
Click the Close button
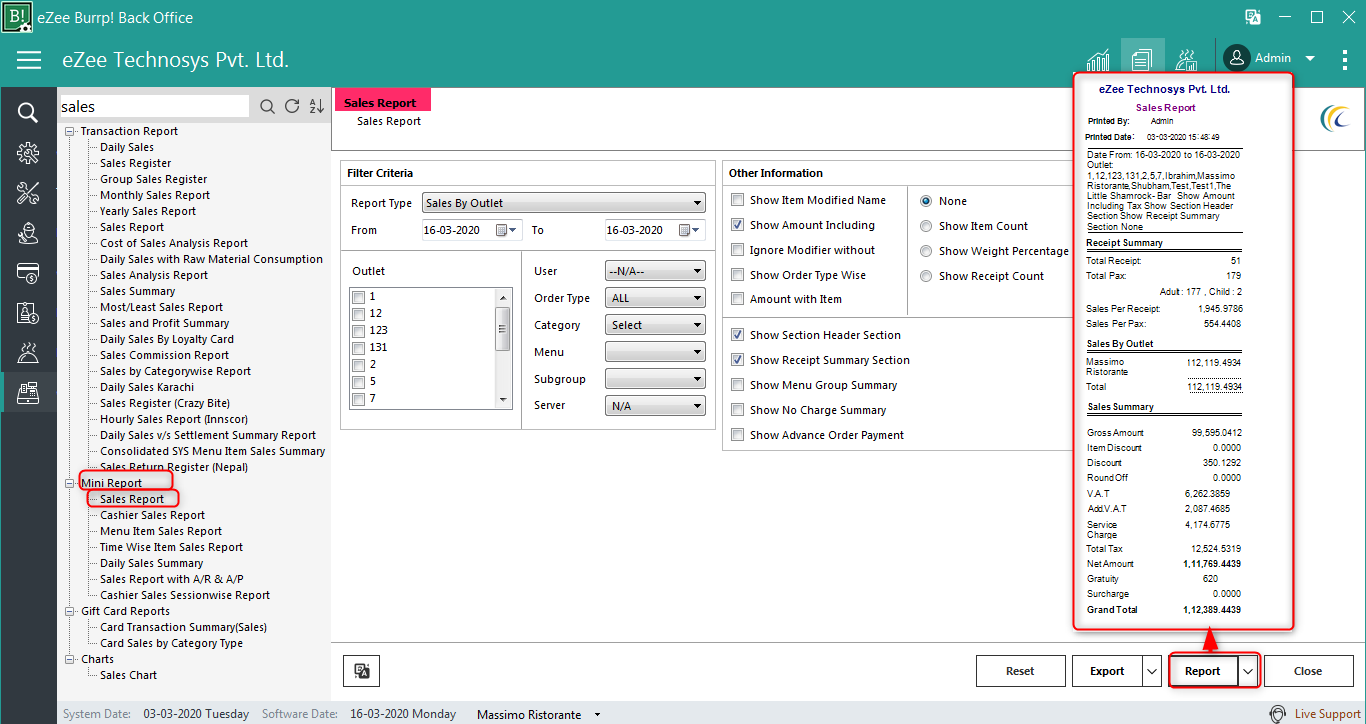pos(1308,671)
